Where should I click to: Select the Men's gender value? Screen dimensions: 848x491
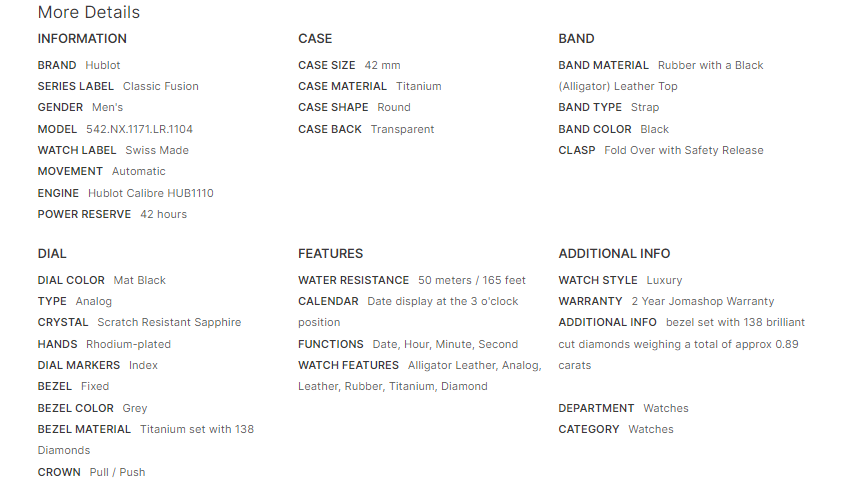click(x=107, y=107)
